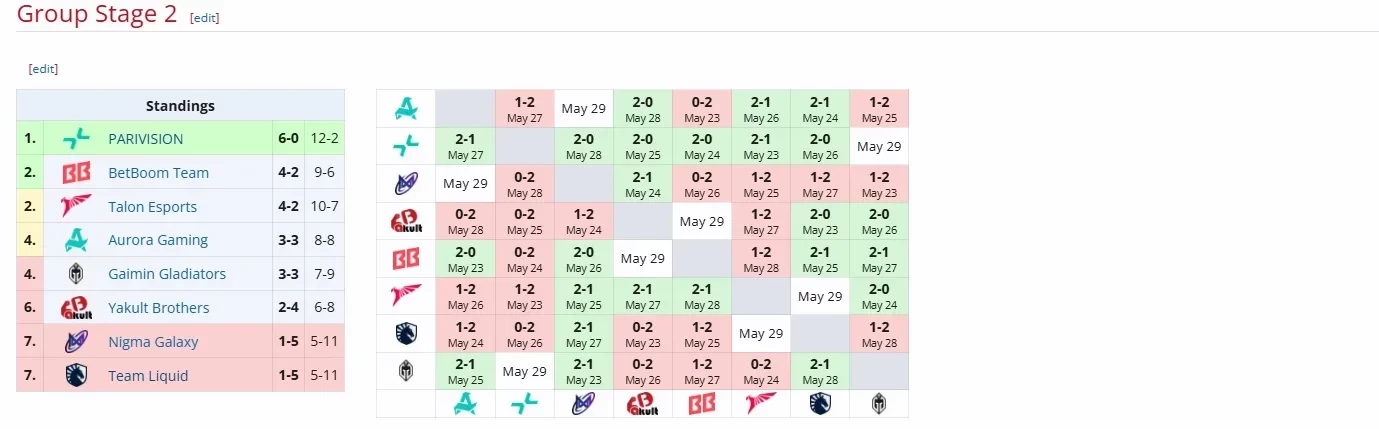The height and width of the screenshot is (429, 1379).
Task: Click the Yakult Brothers logo in Standings
Action: 76,308
